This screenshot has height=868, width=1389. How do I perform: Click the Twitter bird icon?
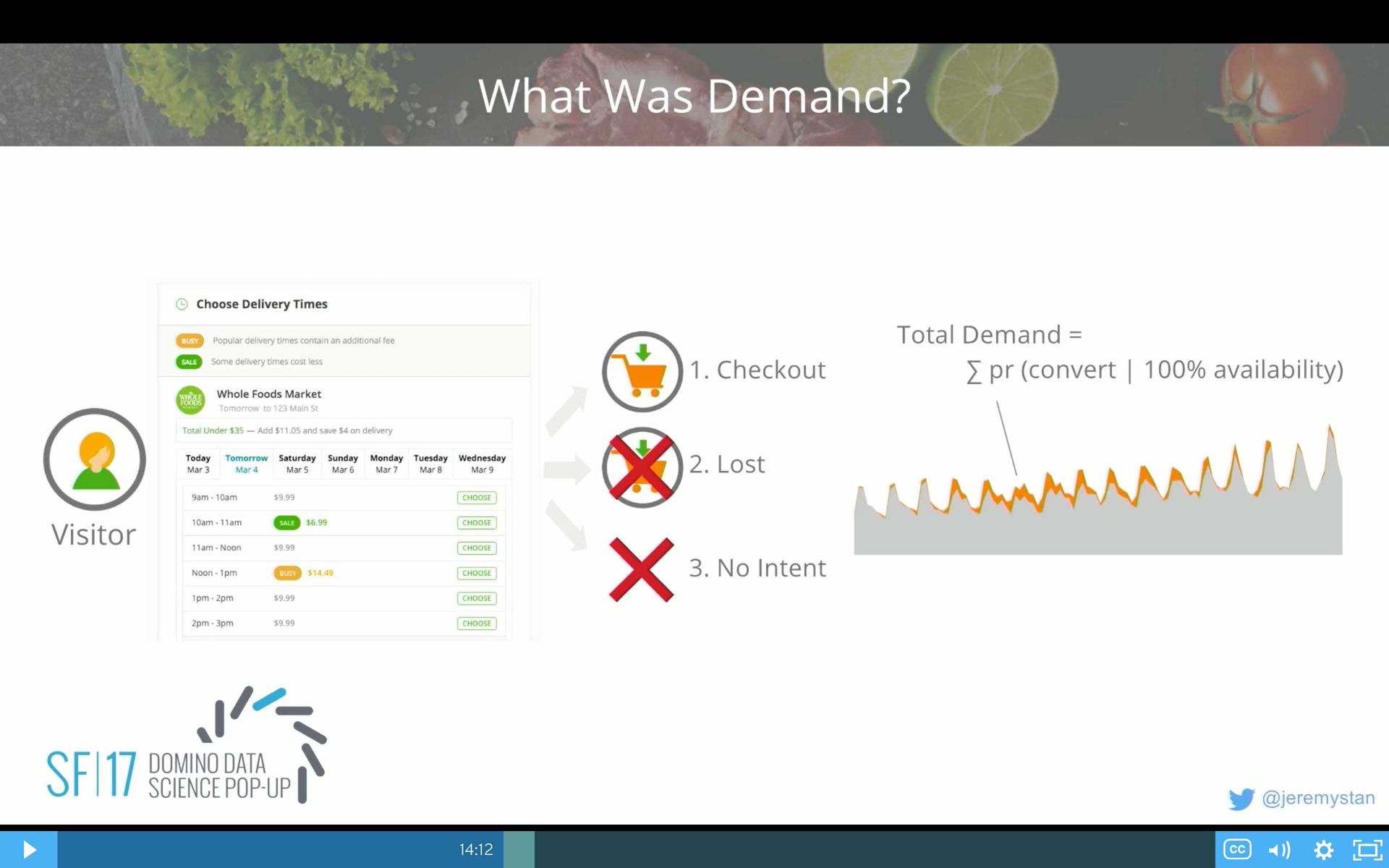click(x=1241, y=799)
